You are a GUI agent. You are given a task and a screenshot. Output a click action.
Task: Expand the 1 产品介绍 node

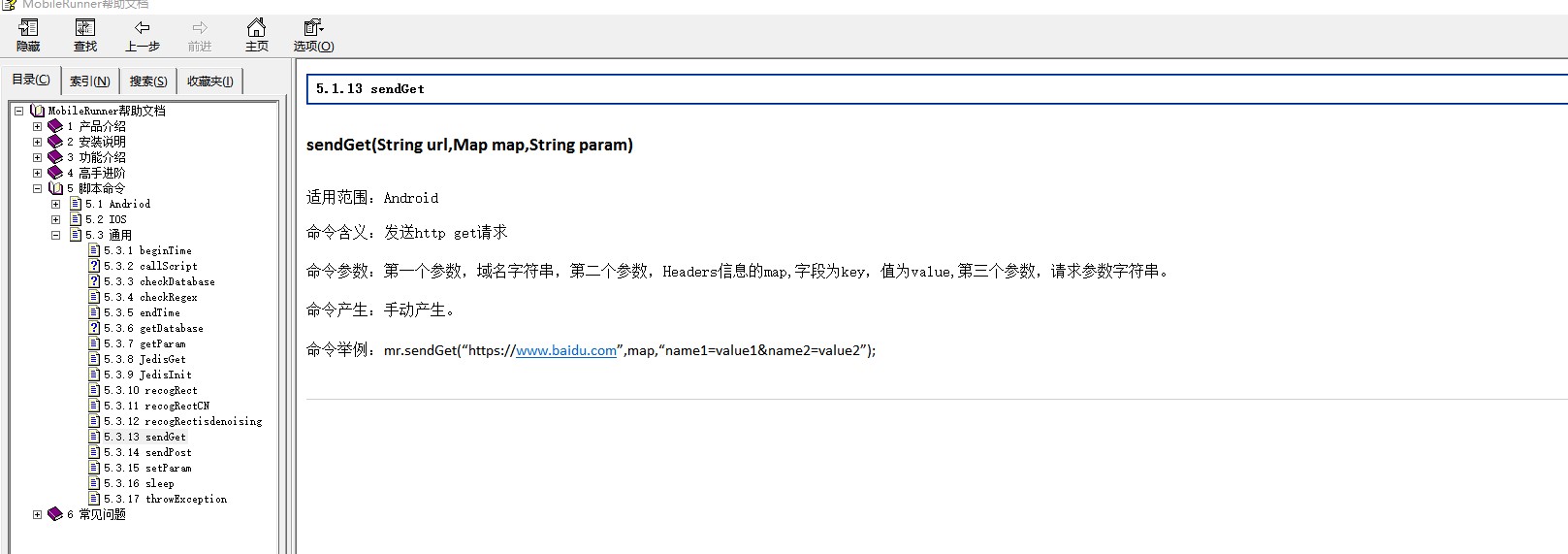[x=37, y=126]
